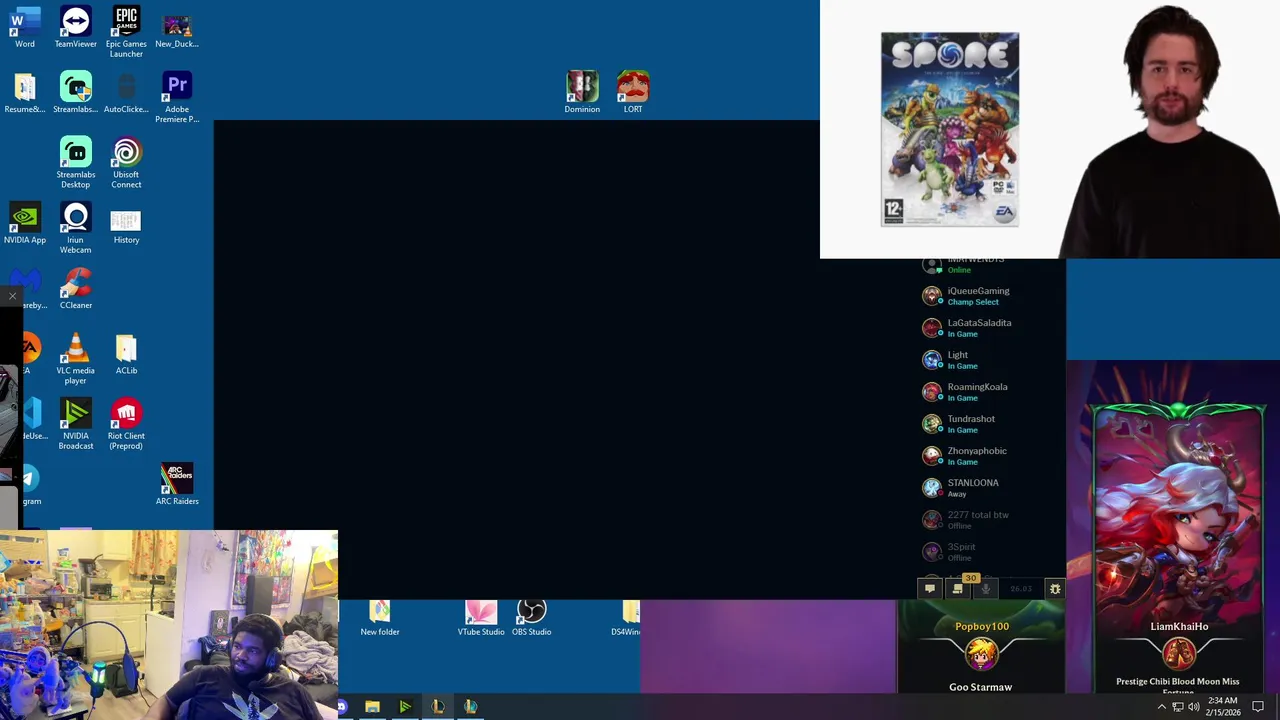Screen dimensions: 1280x720
Task: Open File Explorer from the taskbar
Action: click(x=372, y=707)
